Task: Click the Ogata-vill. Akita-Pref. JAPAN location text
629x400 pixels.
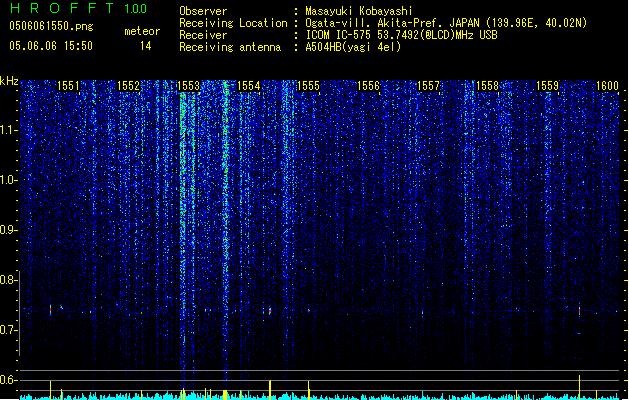Action: (446, 23)
